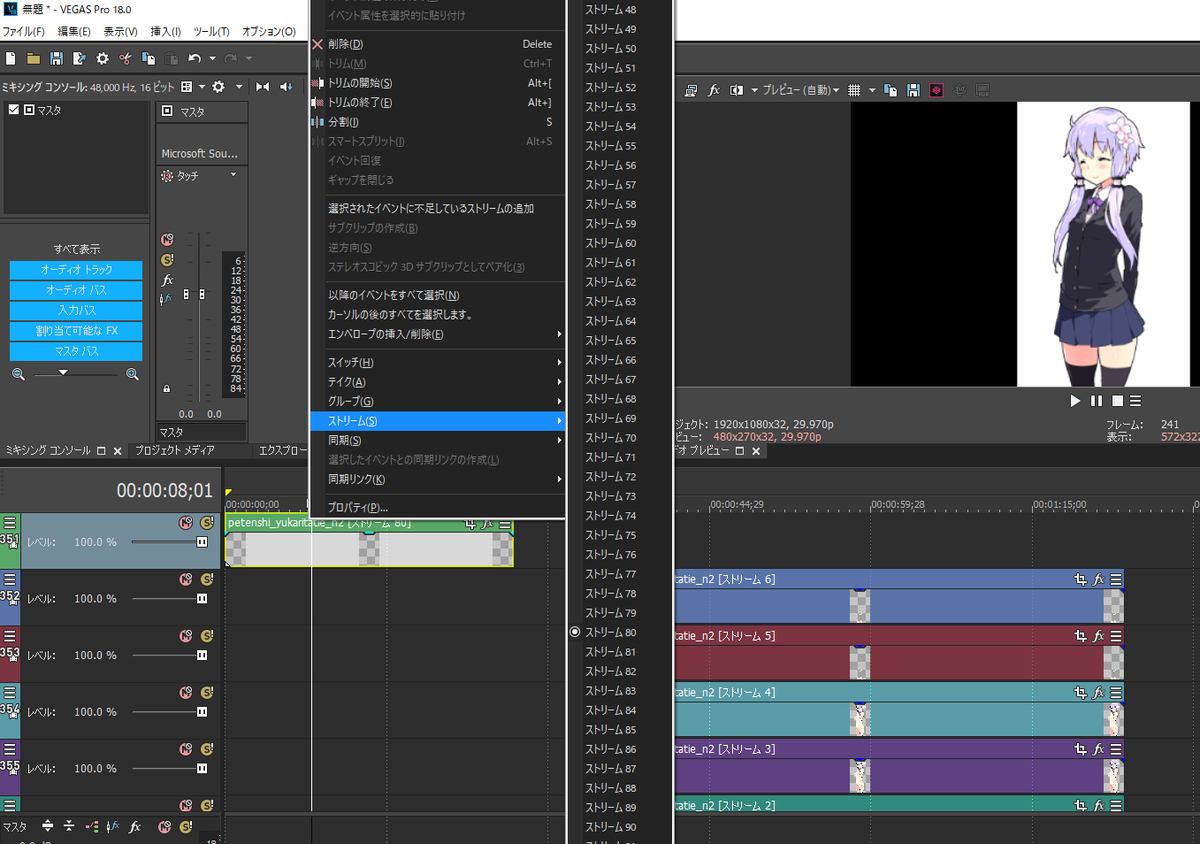Open ツール(T) menu
The width and height of the screenshot is (1200, 844).
211,32
